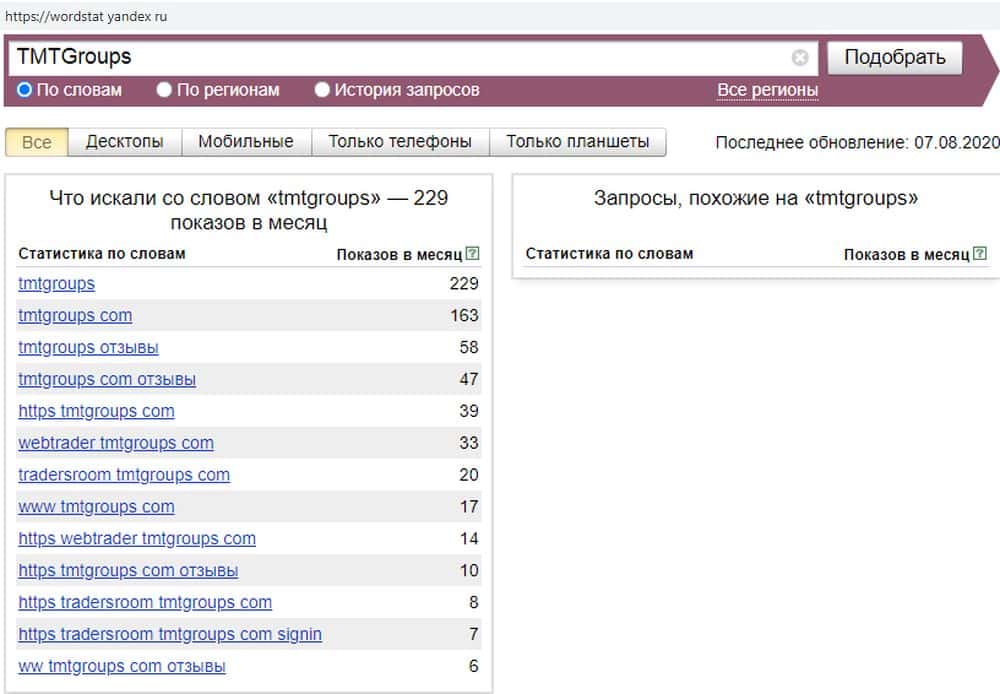
Task: Open the help icon in the similar queries panel
Action: tap(980, 253)
